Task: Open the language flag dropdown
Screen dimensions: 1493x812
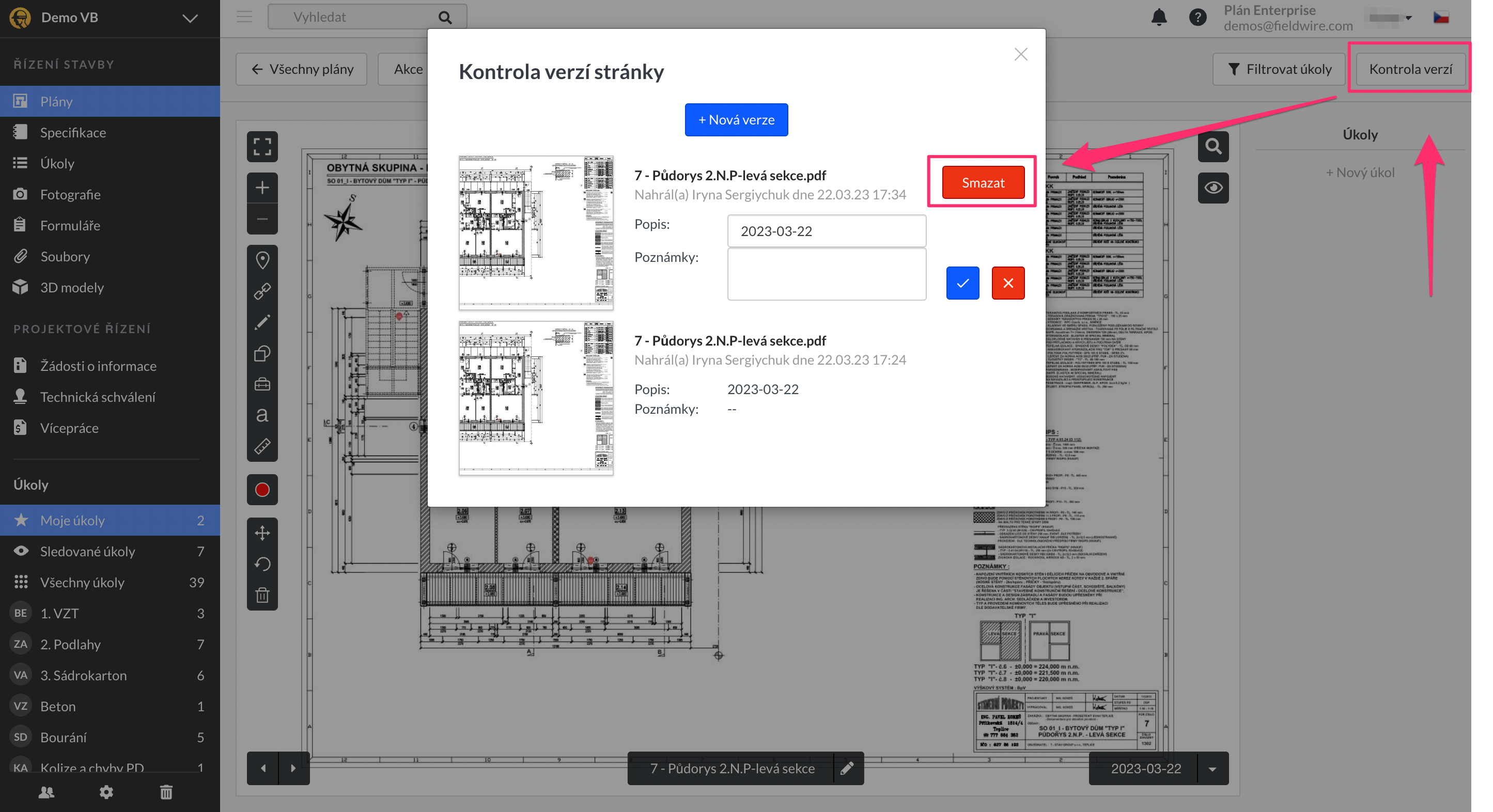Action: point(1441,18)
